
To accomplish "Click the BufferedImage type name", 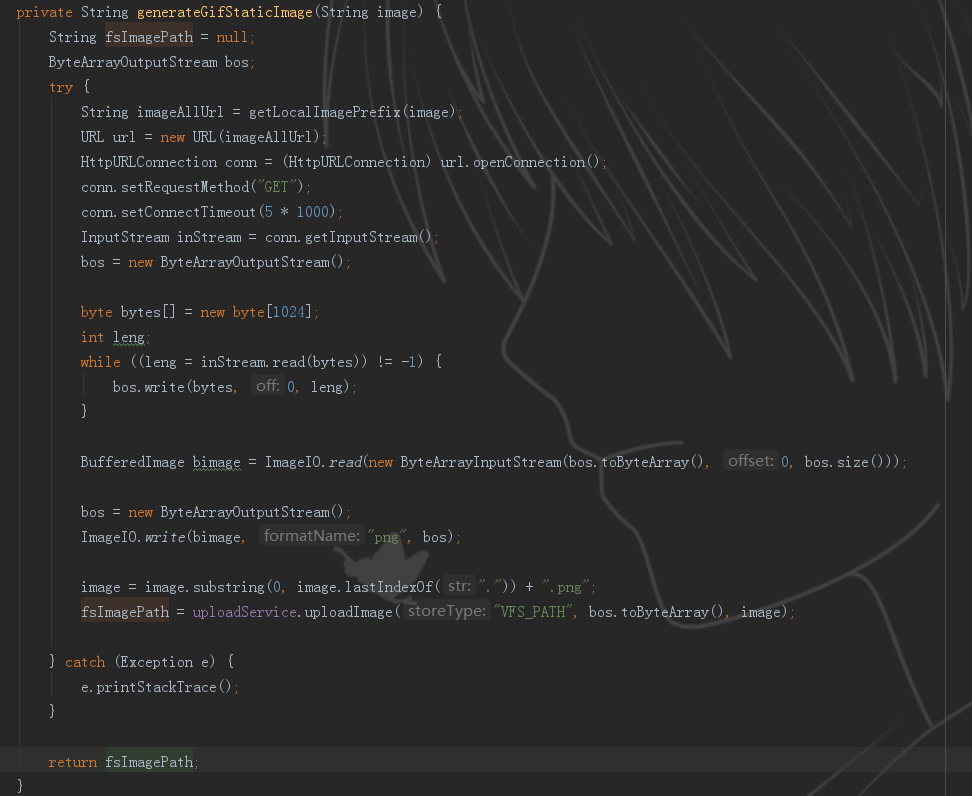I will (x=132, y=462).
